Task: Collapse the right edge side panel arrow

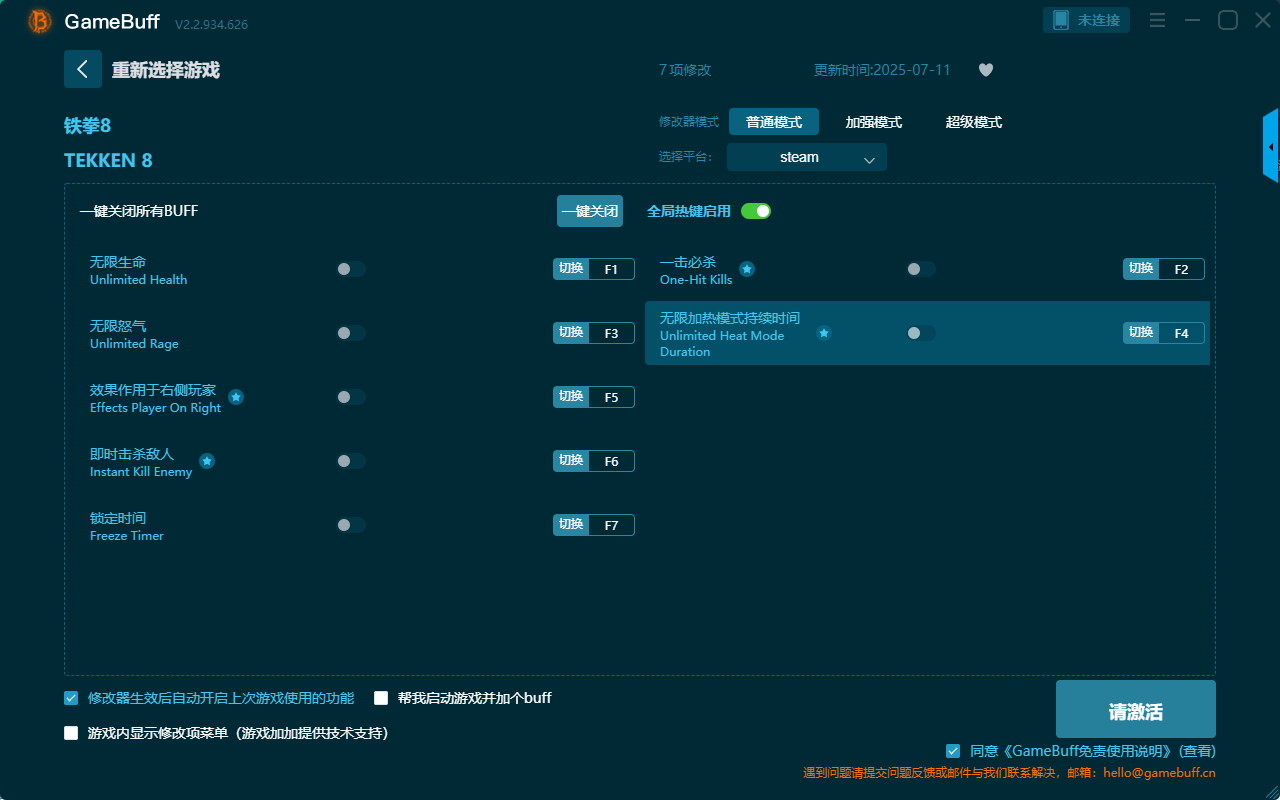Action: pos(1271,145)
